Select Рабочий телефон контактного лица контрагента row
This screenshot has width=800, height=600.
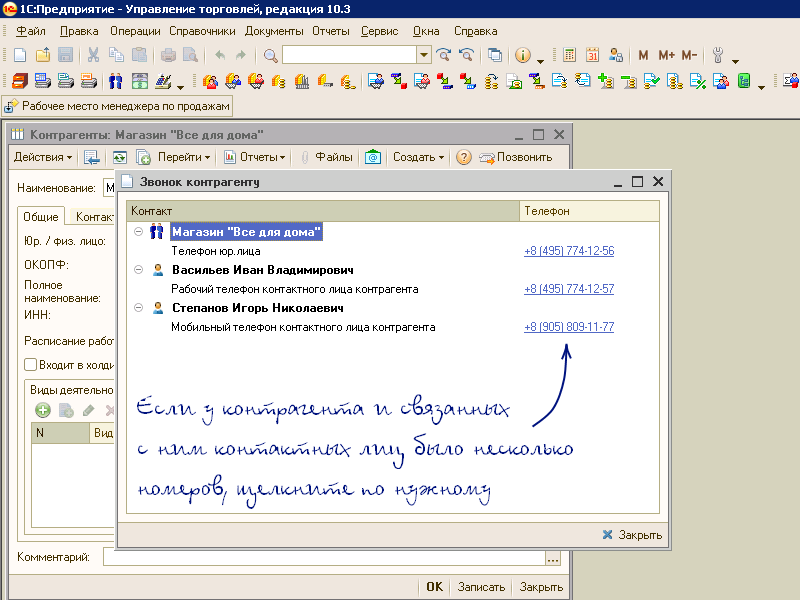[x=393, y=289]
